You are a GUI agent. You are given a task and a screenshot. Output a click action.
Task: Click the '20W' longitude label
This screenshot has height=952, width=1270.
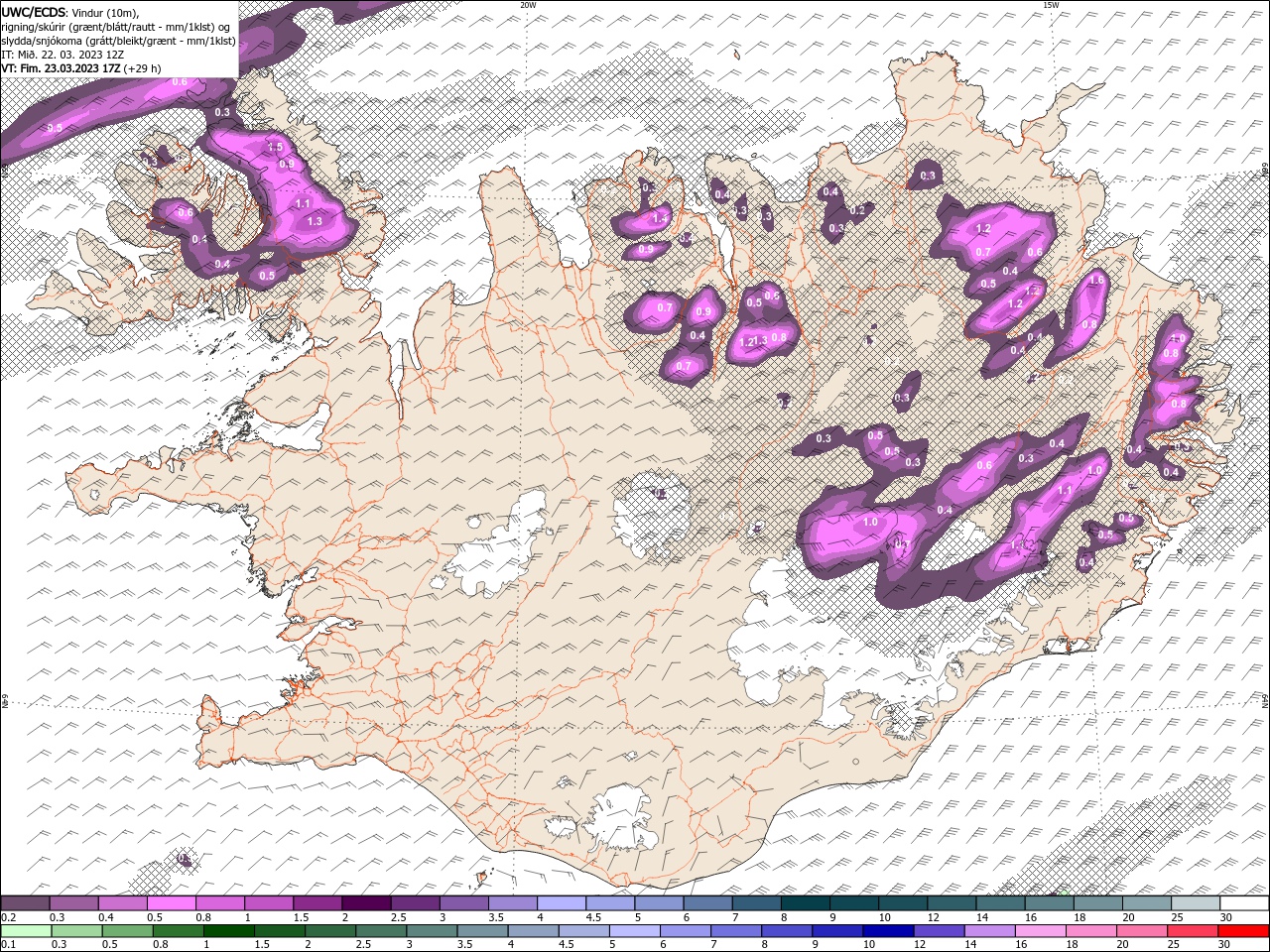(x=528, y=5)
